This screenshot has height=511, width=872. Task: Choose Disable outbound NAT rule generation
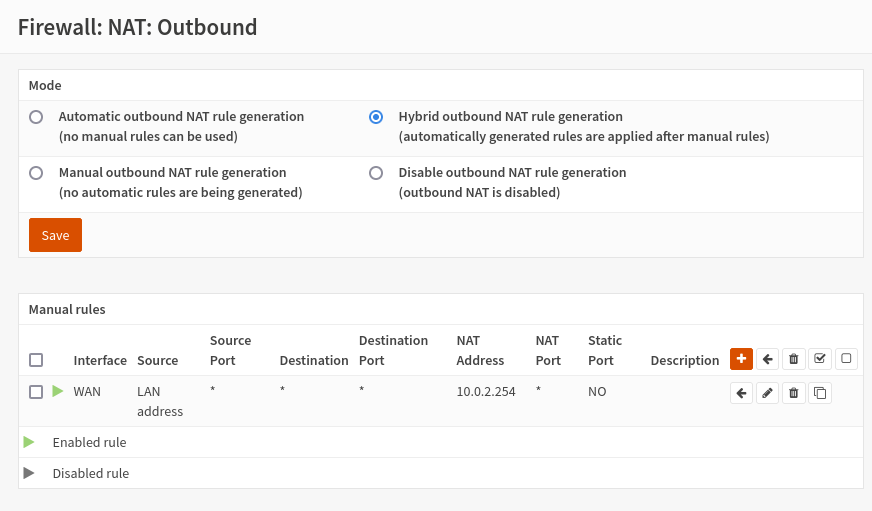click(376, 173)
